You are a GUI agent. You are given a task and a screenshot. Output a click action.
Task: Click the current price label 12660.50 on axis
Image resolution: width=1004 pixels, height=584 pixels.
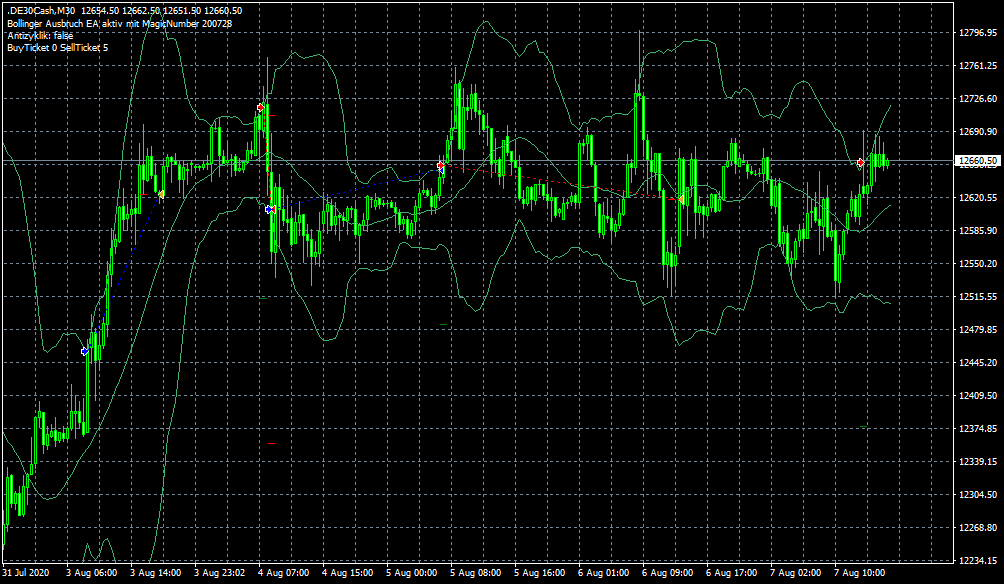pos(976,161)
